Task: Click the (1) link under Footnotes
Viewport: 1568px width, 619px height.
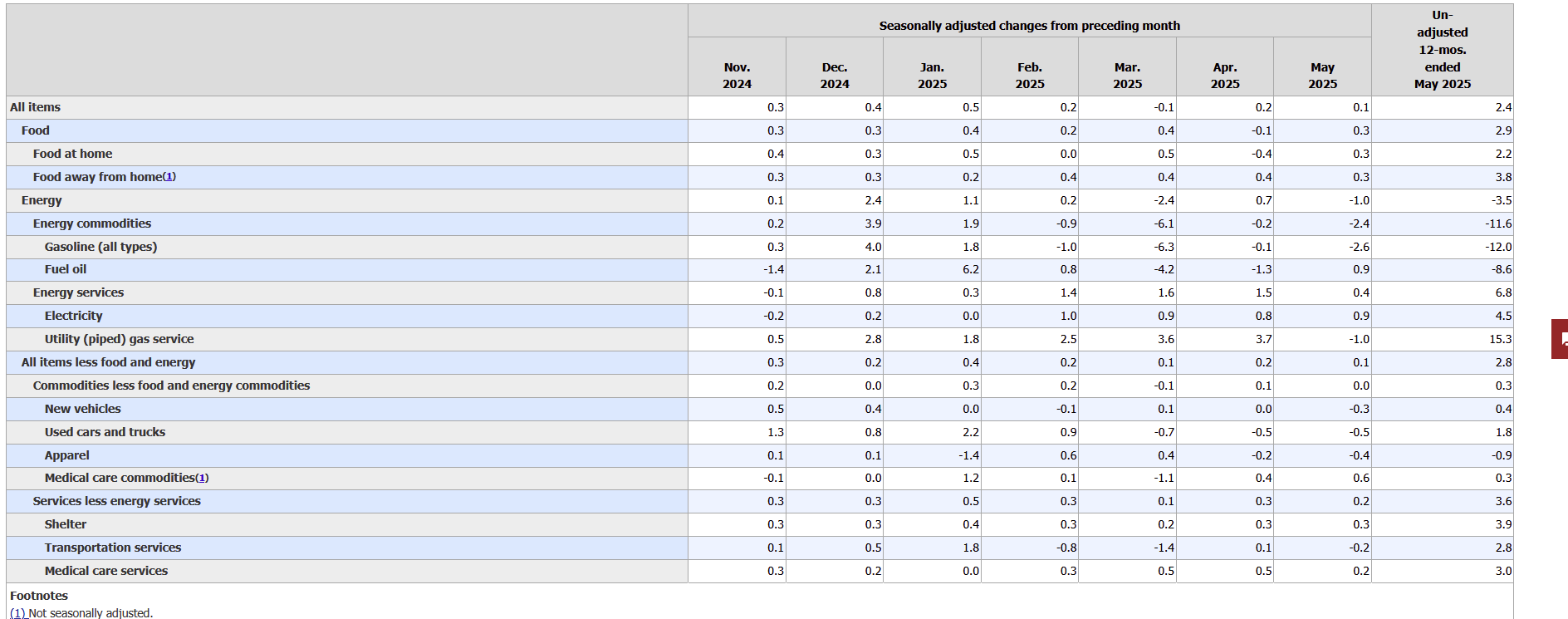Action: click(x=18, y=613)
